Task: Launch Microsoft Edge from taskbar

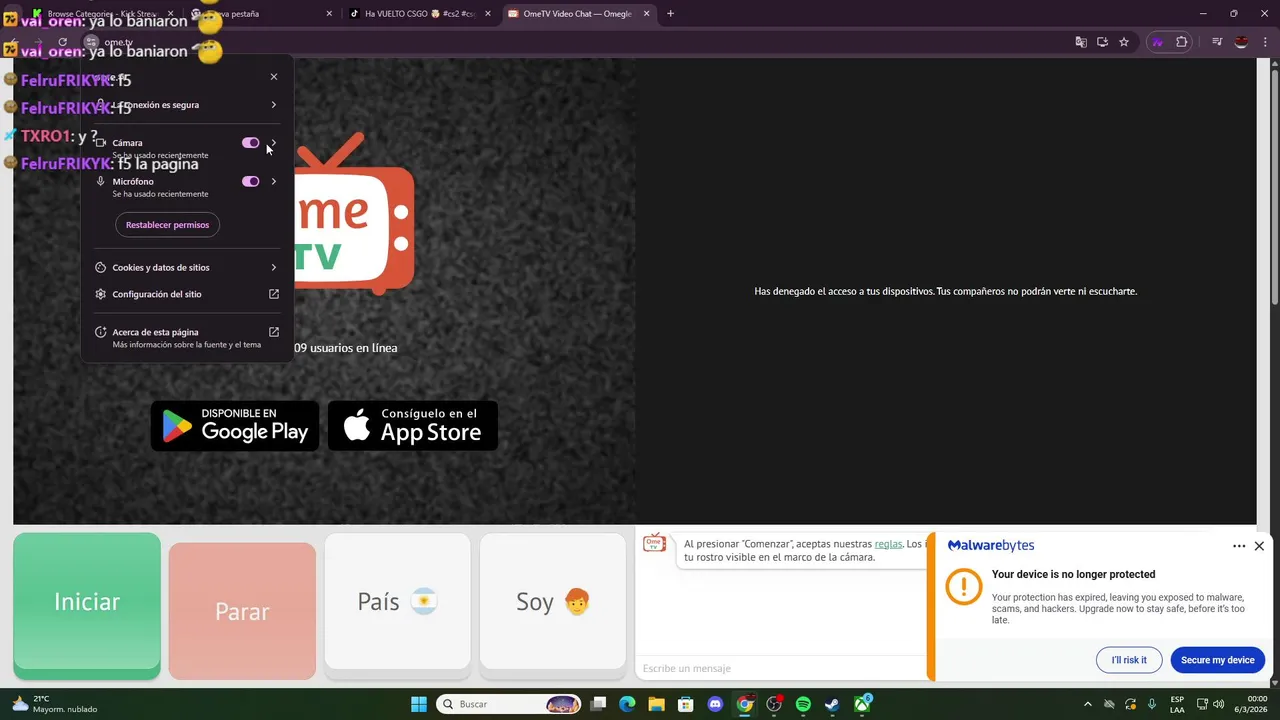Action: click(627, 704)
